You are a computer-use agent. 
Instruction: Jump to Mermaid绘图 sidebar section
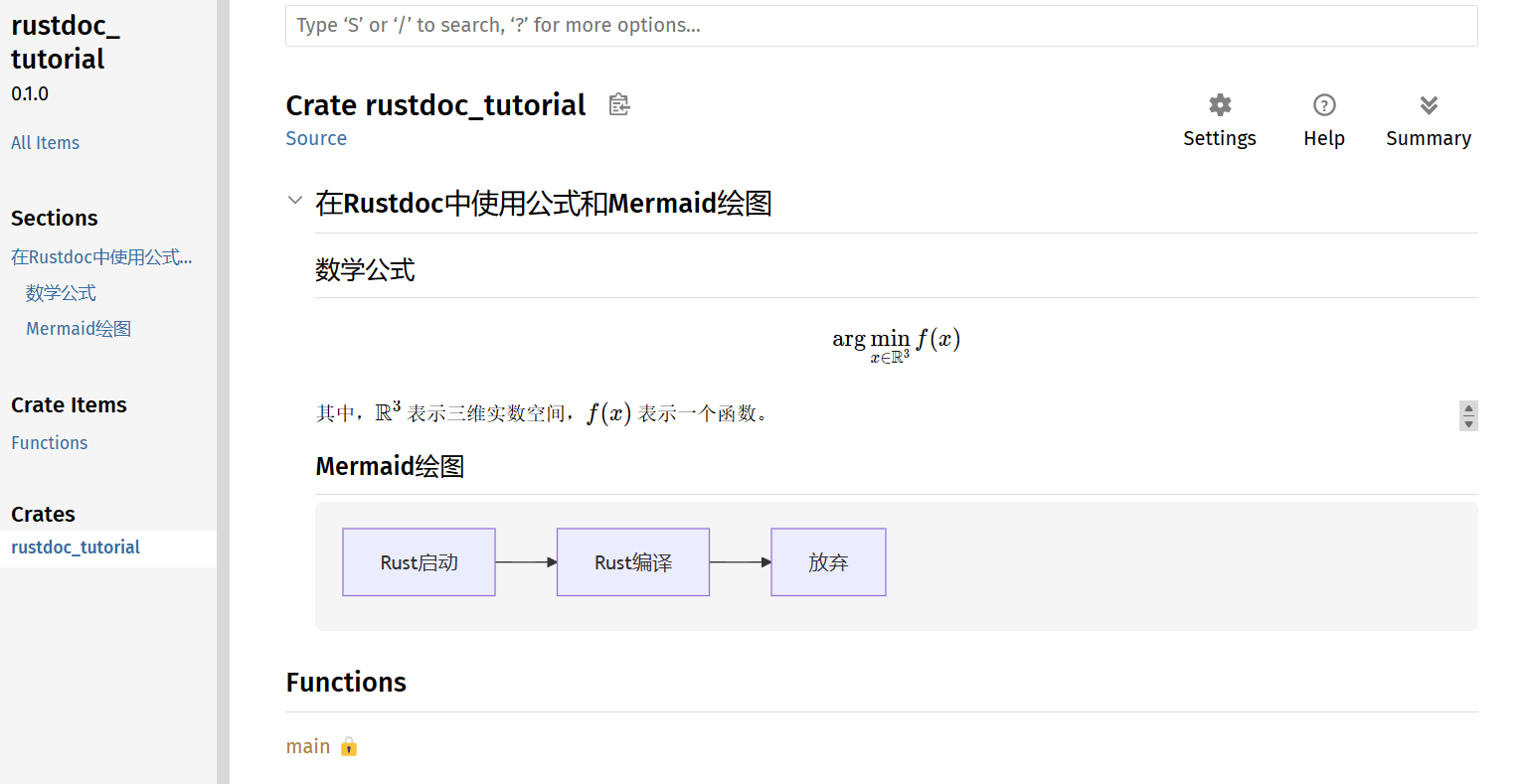(79, 328)
